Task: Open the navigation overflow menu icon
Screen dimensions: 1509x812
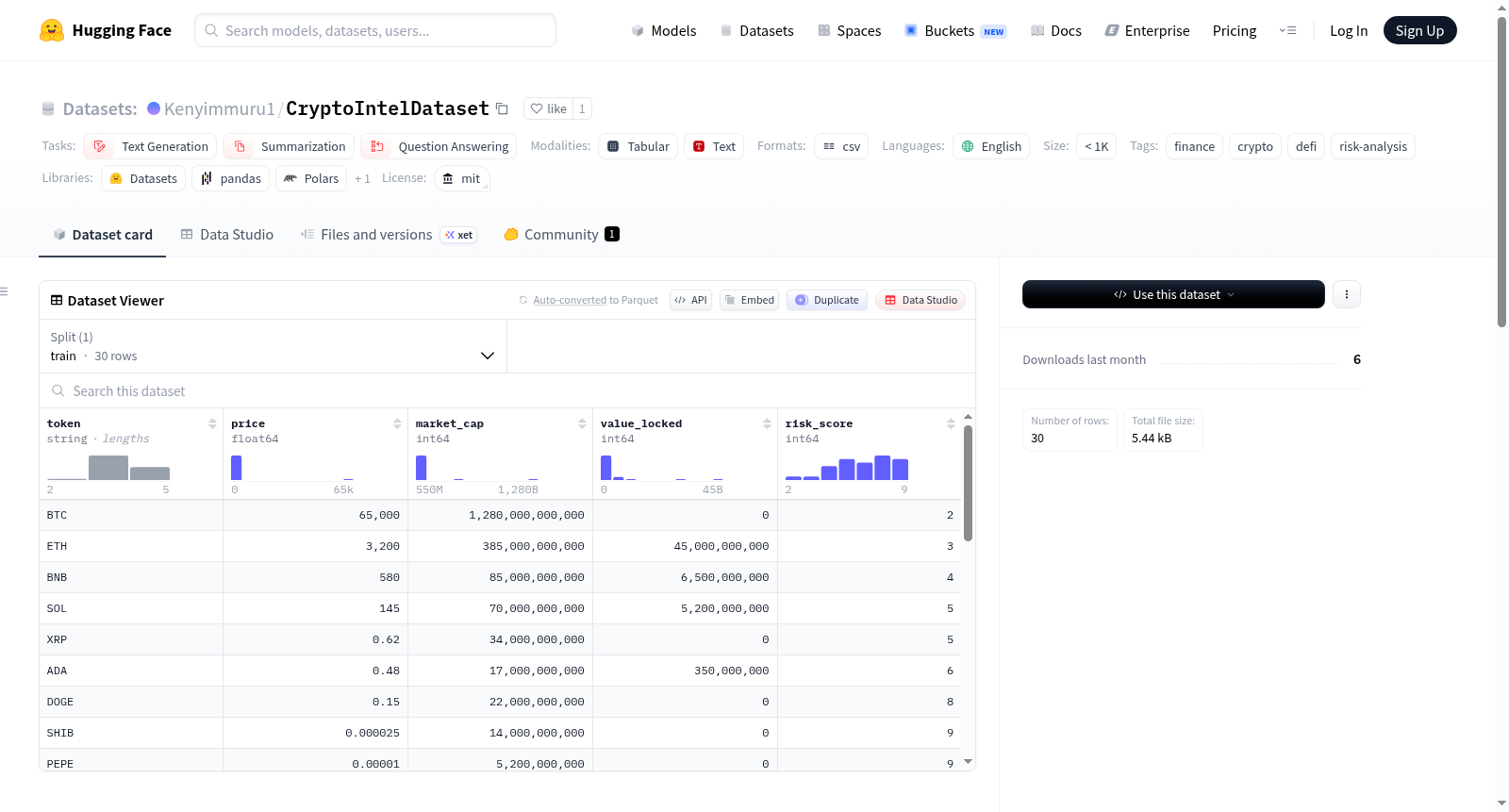Action: (1287, 30)
